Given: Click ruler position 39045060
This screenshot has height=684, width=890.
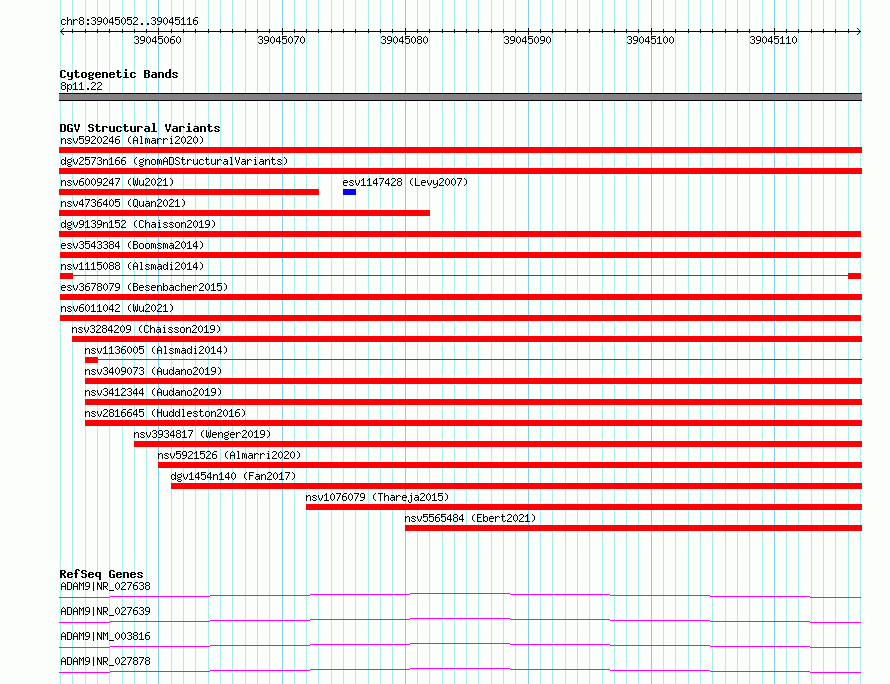Looking at the screenshot, I should (x=157, y=40).
